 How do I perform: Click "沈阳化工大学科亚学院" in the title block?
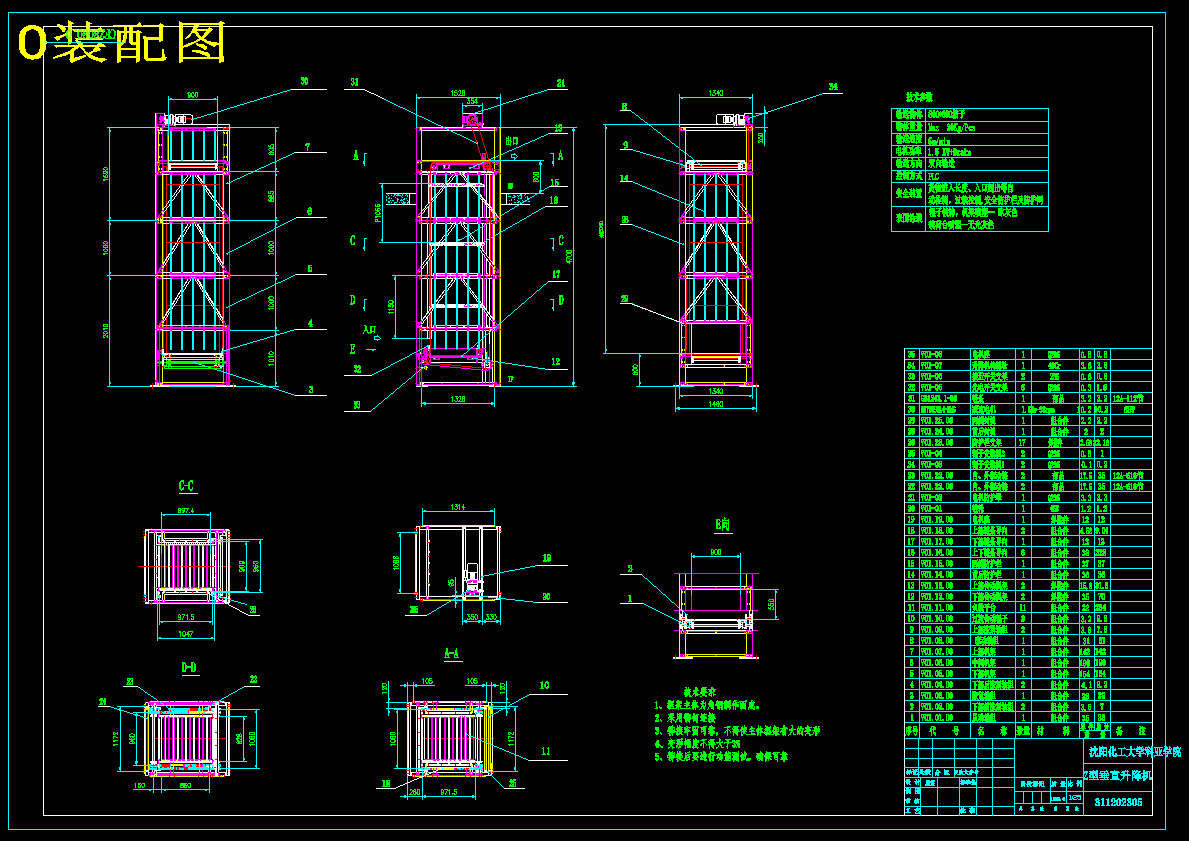(x=1134, y=752)
